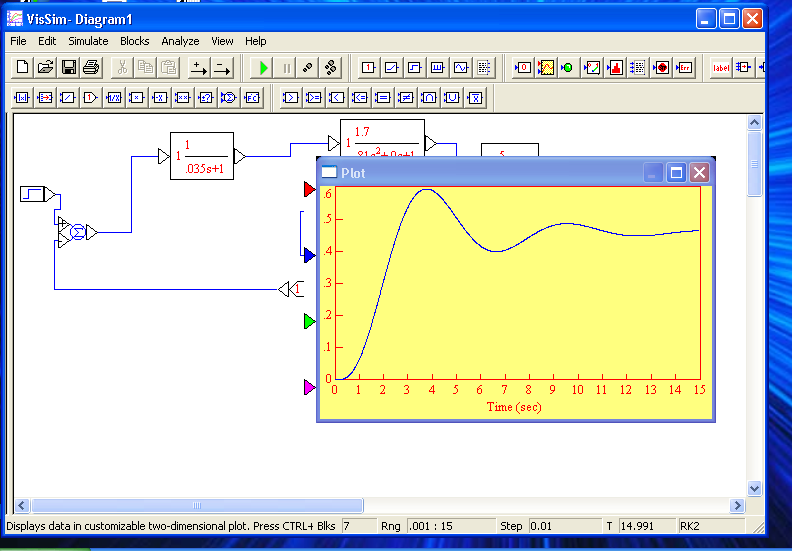The image size is (792, 551).
Task: Insert the error (Err) block
Action: click(x=685, y=68)
